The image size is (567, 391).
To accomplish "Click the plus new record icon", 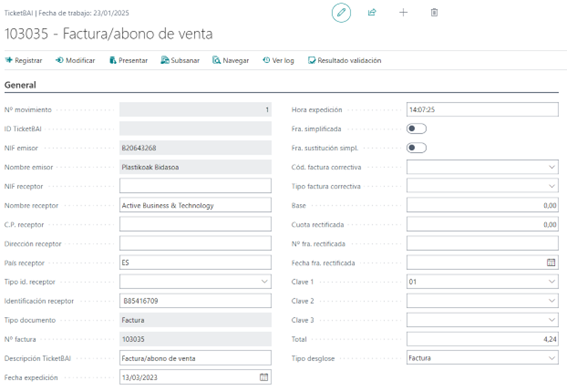I will (403, 13).
